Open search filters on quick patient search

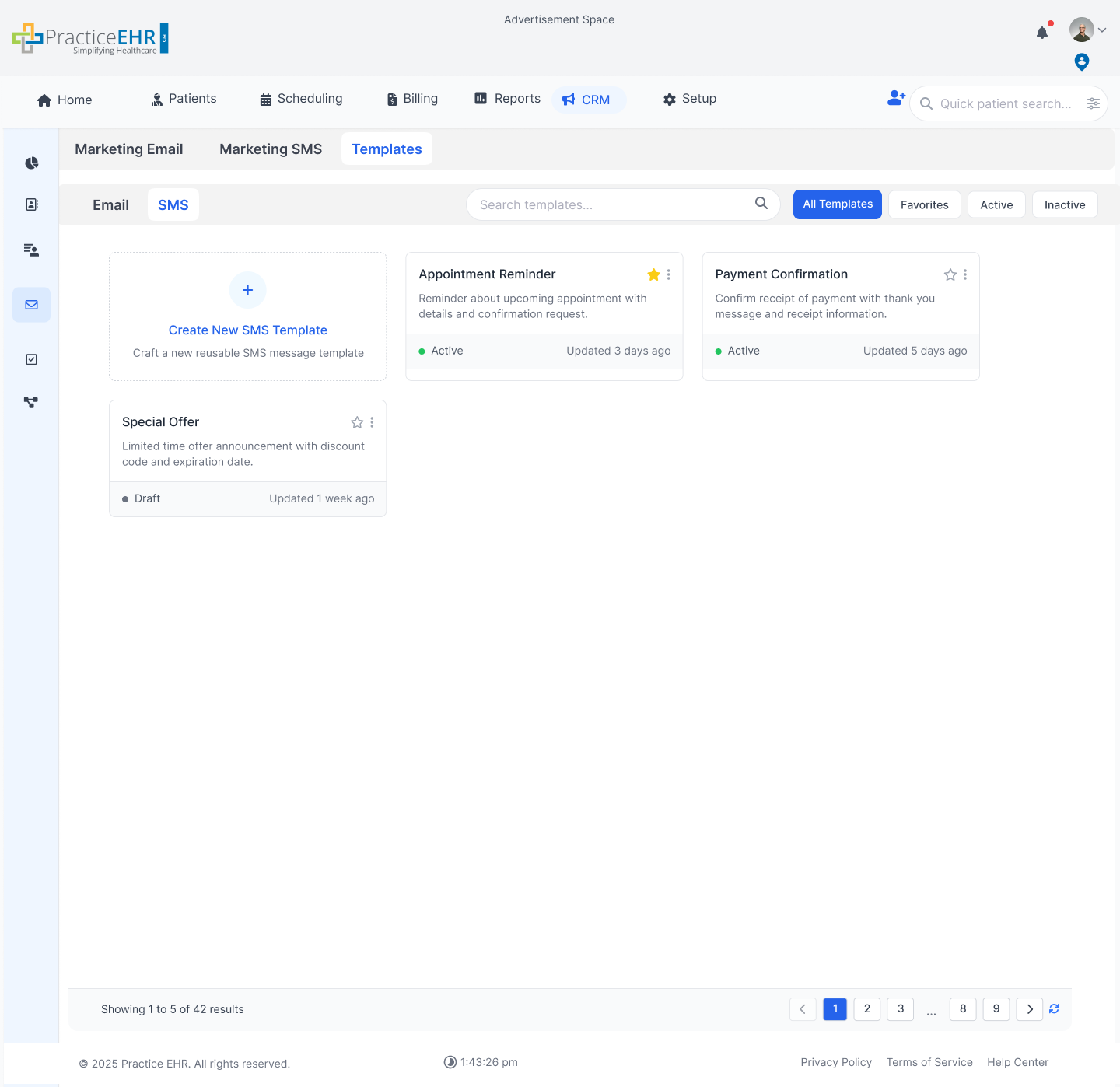(1094, 103)
